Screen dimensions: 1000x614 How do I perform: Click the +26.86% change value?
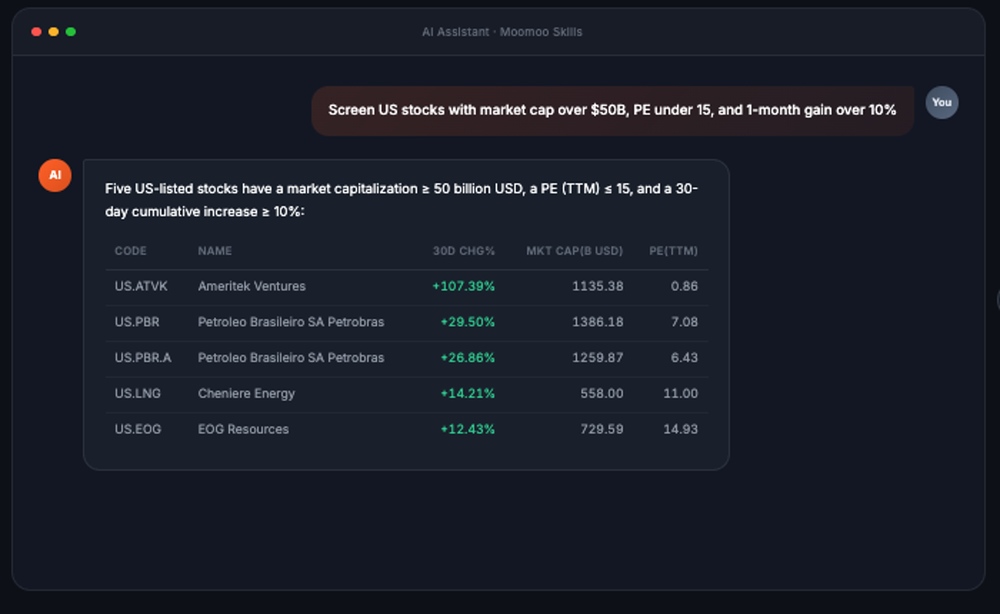point(467,358)
